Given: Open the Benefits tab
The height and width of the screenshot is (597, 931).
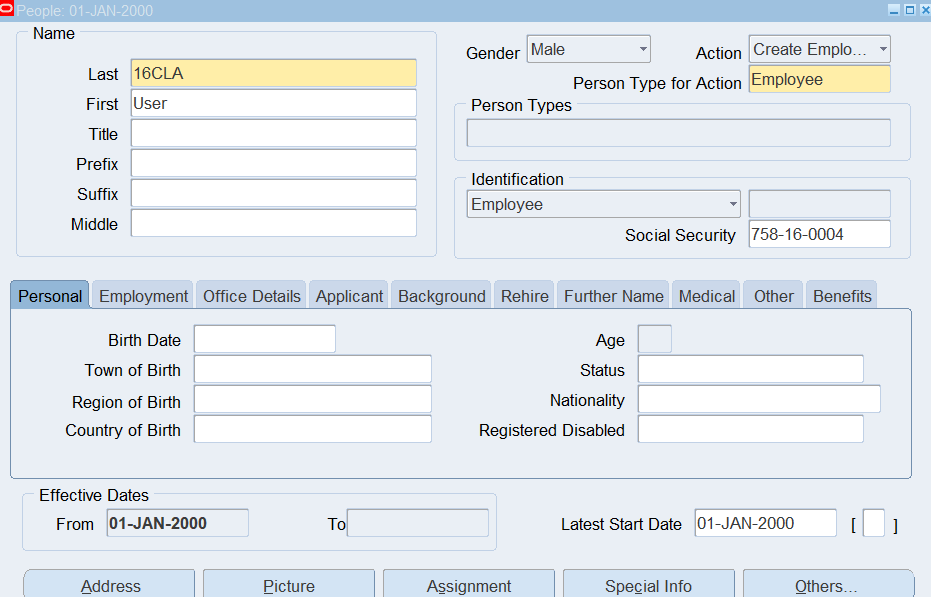Looking at the screenshot, I should [x=842, y=296].
